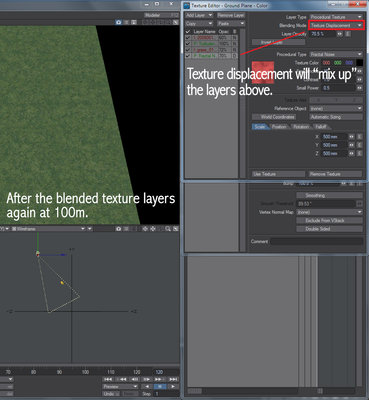This screenshot has width=369, height=400.
Task: Open the Layer Type dropdown
Action: pos(336,17)
